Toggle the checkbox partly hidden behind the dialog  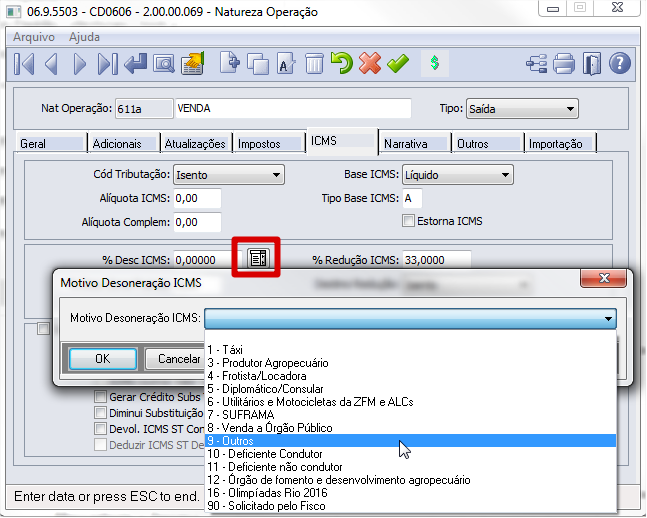point(43,329)
